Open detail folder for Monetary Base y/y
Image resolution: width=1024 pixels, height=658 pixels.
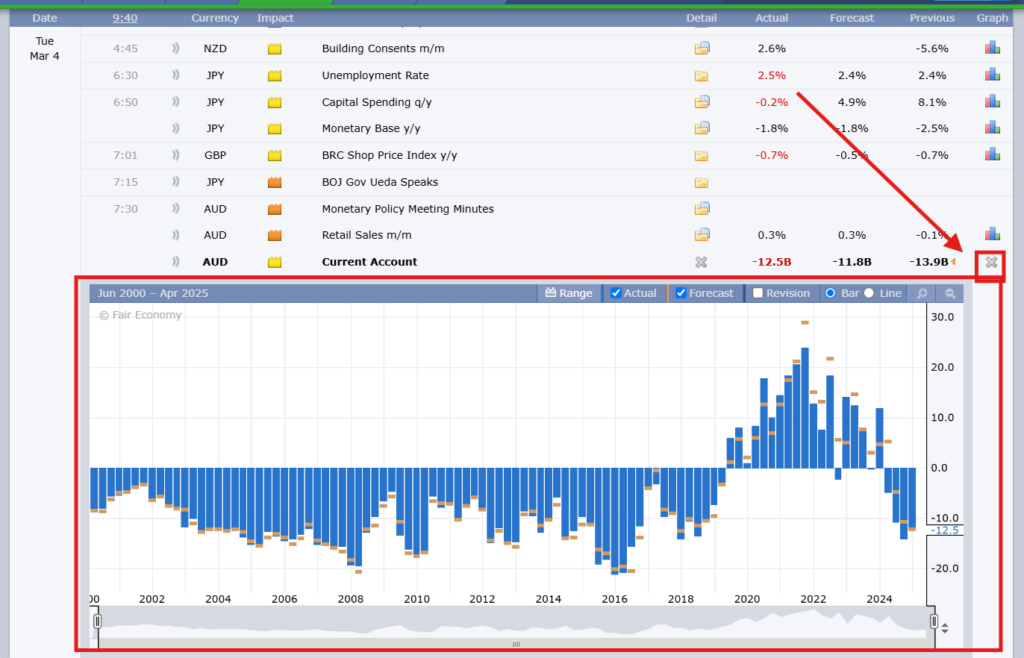click(701, 128)
